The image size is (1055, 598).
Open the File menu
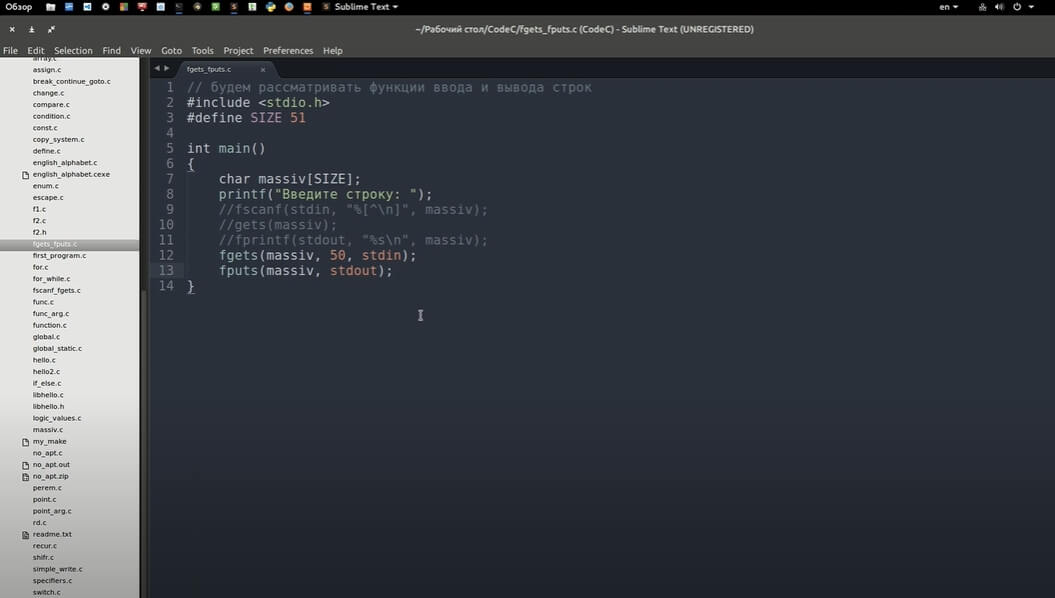(10, 50)
